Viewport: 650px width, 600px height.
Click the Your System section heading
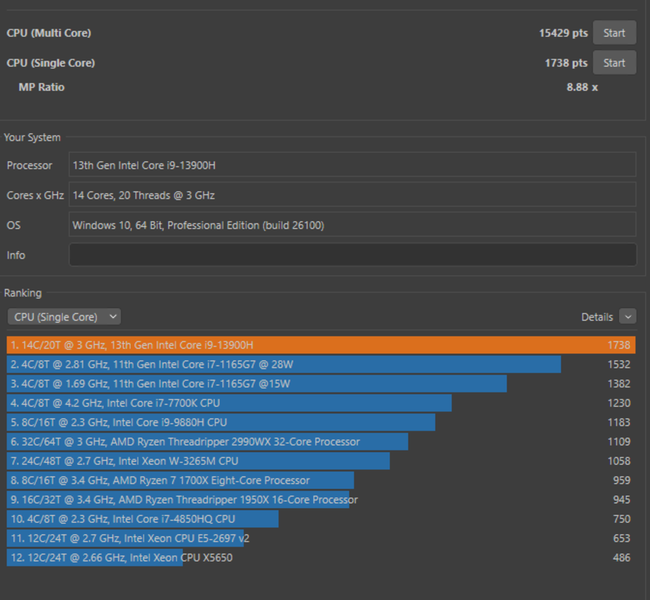coord(32,137)
